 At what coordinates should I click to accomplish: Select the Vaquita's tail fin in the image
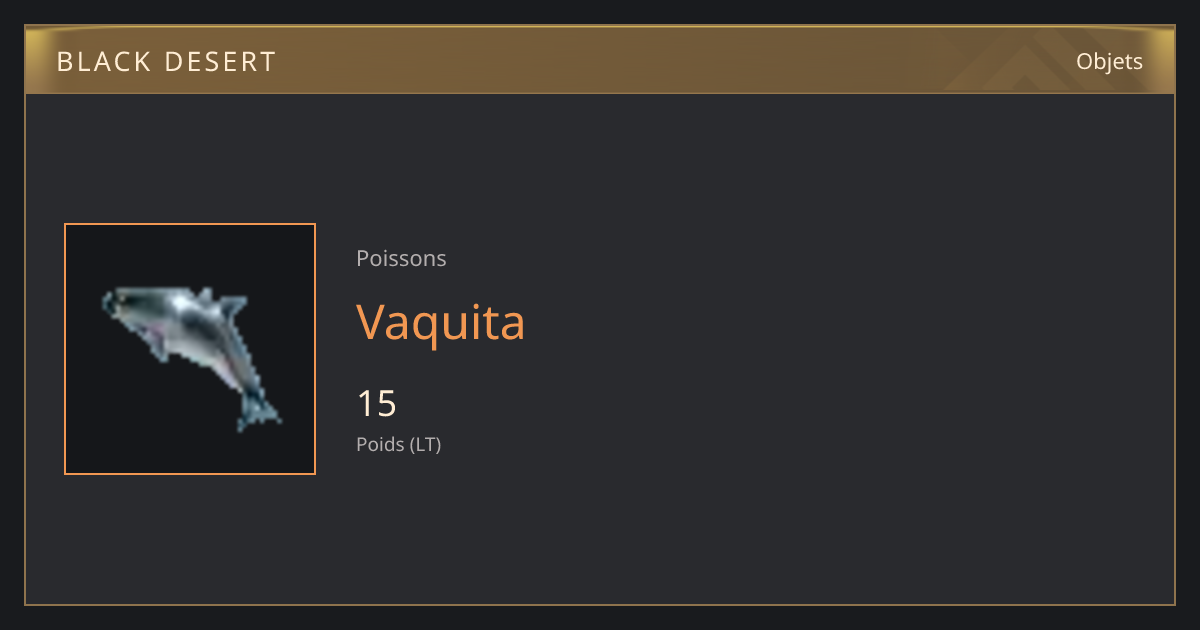click(x=258, y=411)
